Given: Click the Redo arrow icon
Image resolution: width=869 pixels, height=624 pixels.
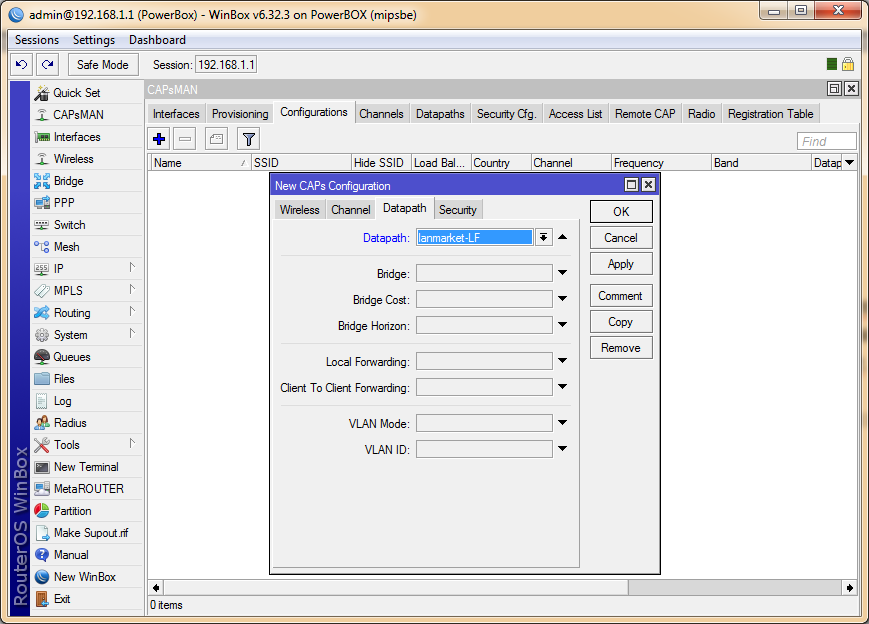Looking at the screenshot, I should [x=47, y=64].
